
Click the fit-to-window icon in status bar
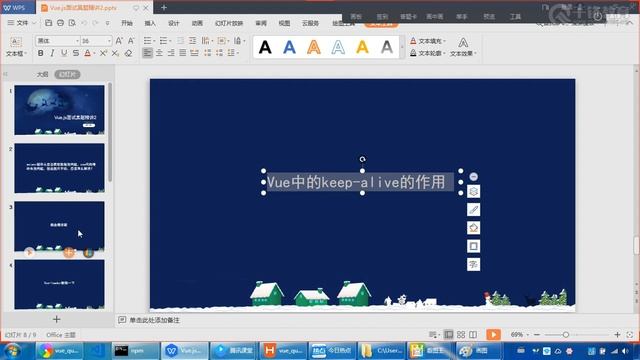click(x=630, y=335)
